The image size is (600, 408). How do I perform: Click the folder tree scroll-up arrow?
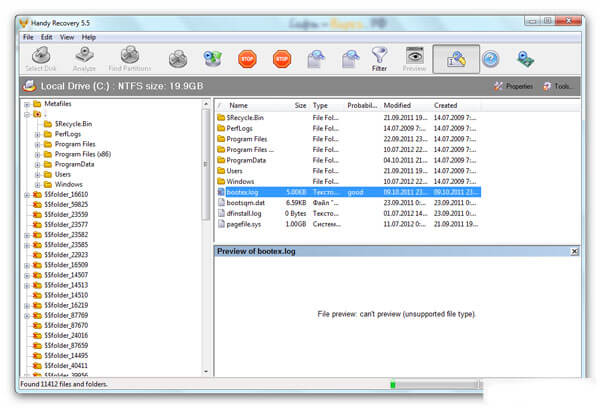coord(206,104)
